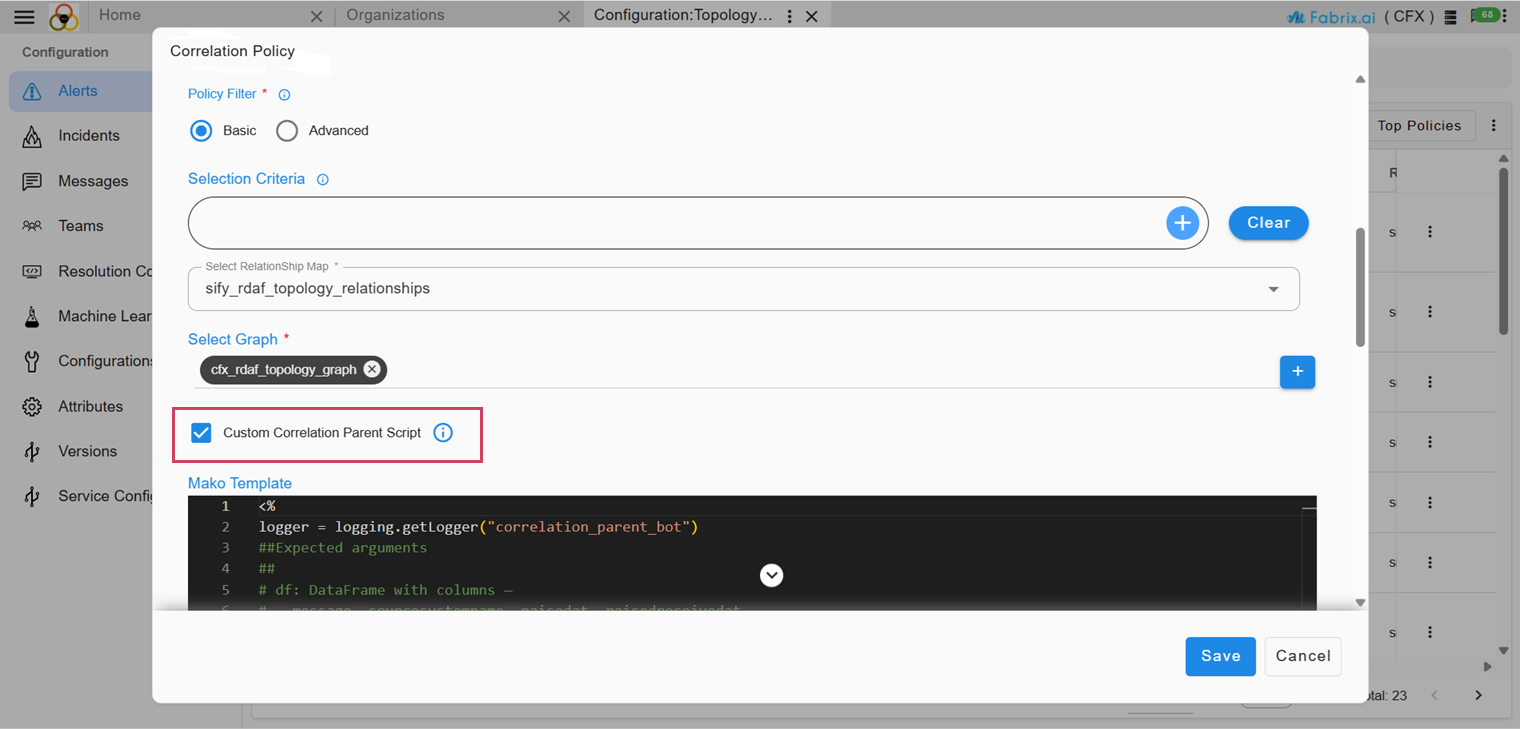
Task: Add a graph using the square plus button
Action: pos(1297,372)
